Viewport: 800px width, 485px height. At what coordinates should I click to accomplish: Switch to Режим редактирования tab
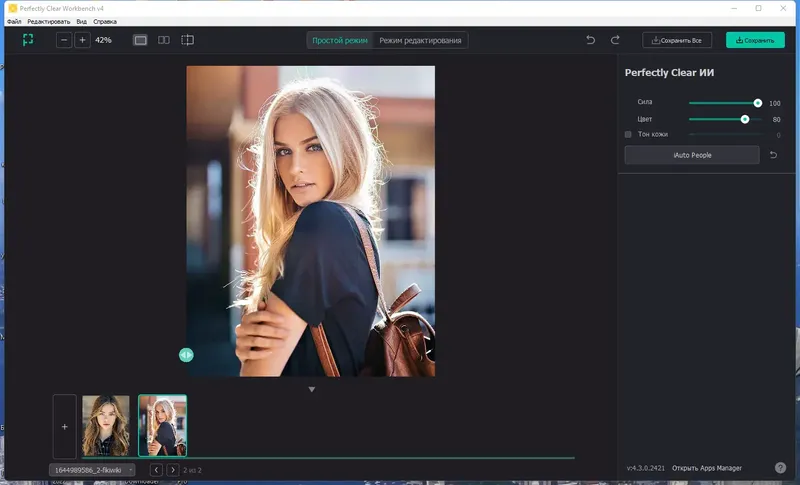pyautogui.click(x=420, y=40)
